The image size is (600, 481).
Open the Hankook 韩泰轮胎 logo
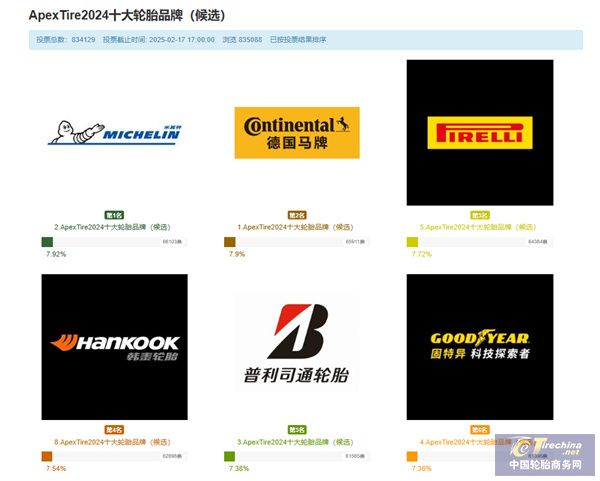(114, 347)
